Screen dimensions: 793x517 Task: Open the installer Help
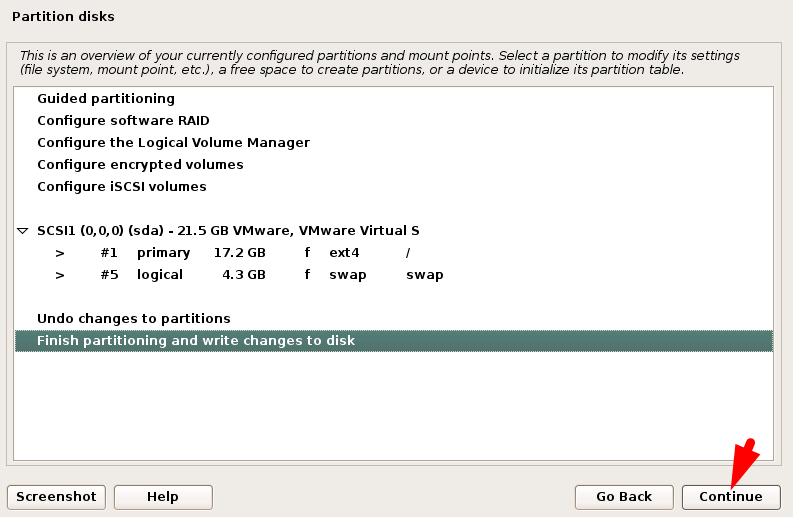(x=163, y=496)
